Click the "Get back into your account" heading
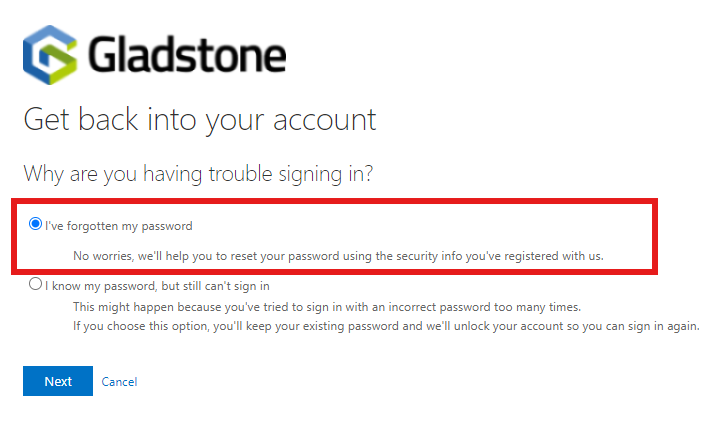 click(200, 120)
